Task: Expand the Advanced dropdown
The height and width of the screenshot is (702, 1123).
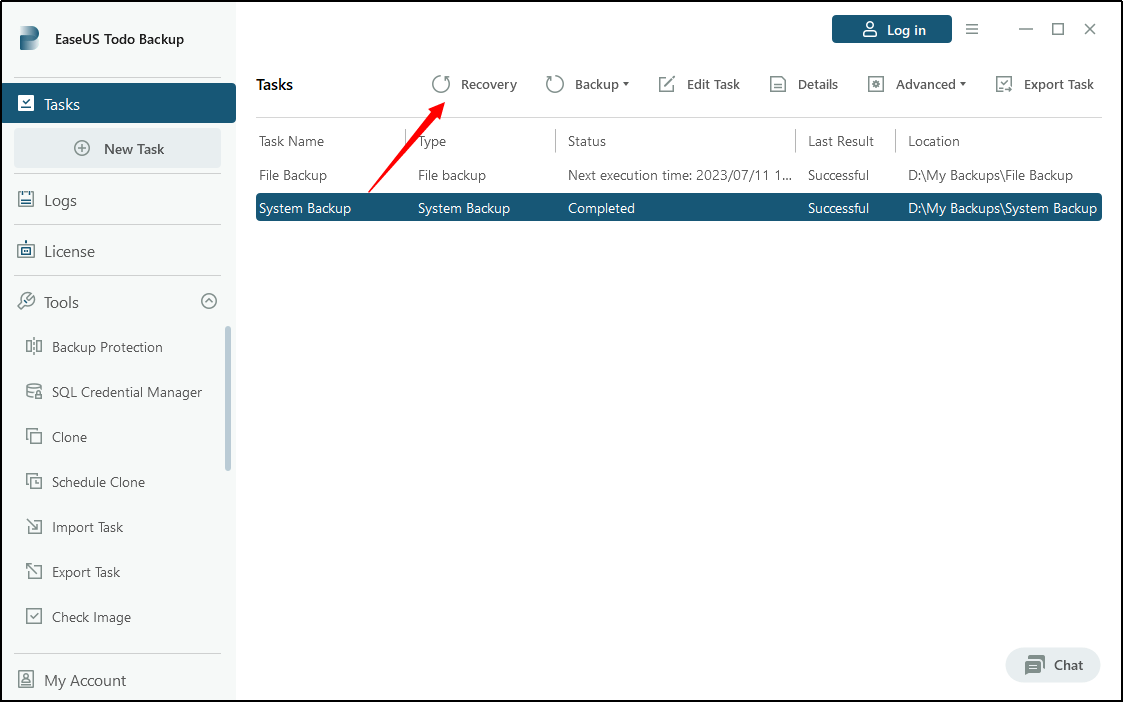Action: coord(917,84)
